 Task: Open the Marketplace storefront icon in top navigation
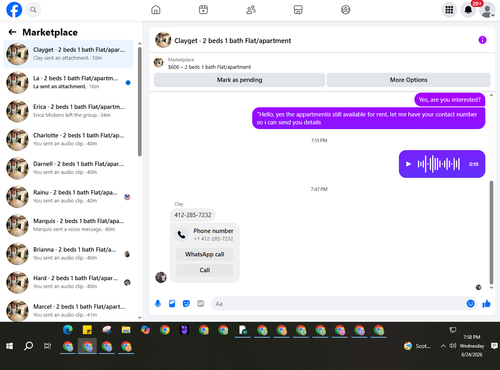point(298,10)
